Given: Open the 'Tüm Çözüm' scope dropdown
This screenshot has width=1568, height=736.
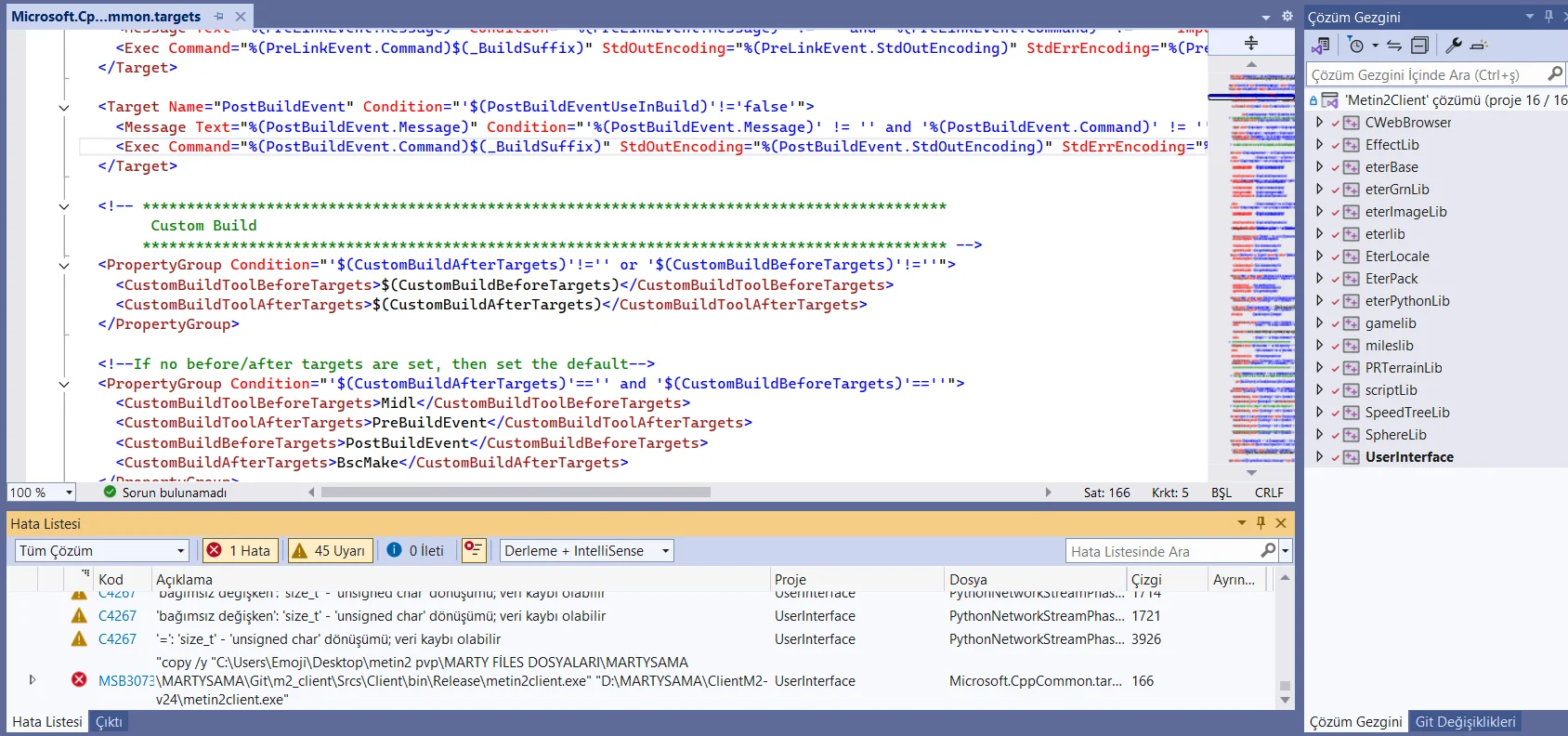Looking at the screenshot, I should tap(102, 551).
